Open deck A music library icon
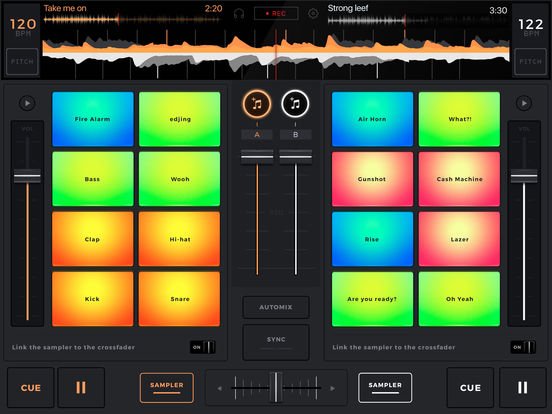Screen dimensions: 552x414 click(x=257, y=104)
